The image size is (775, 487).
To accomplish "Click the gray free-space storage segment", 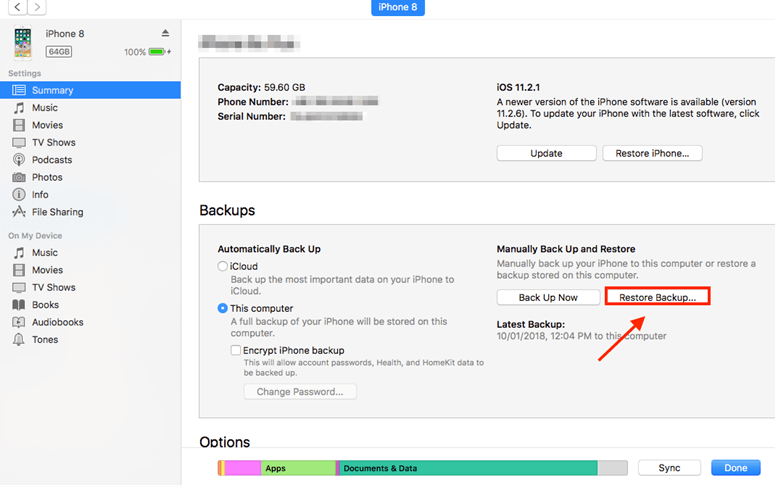I will pos(612,468).
